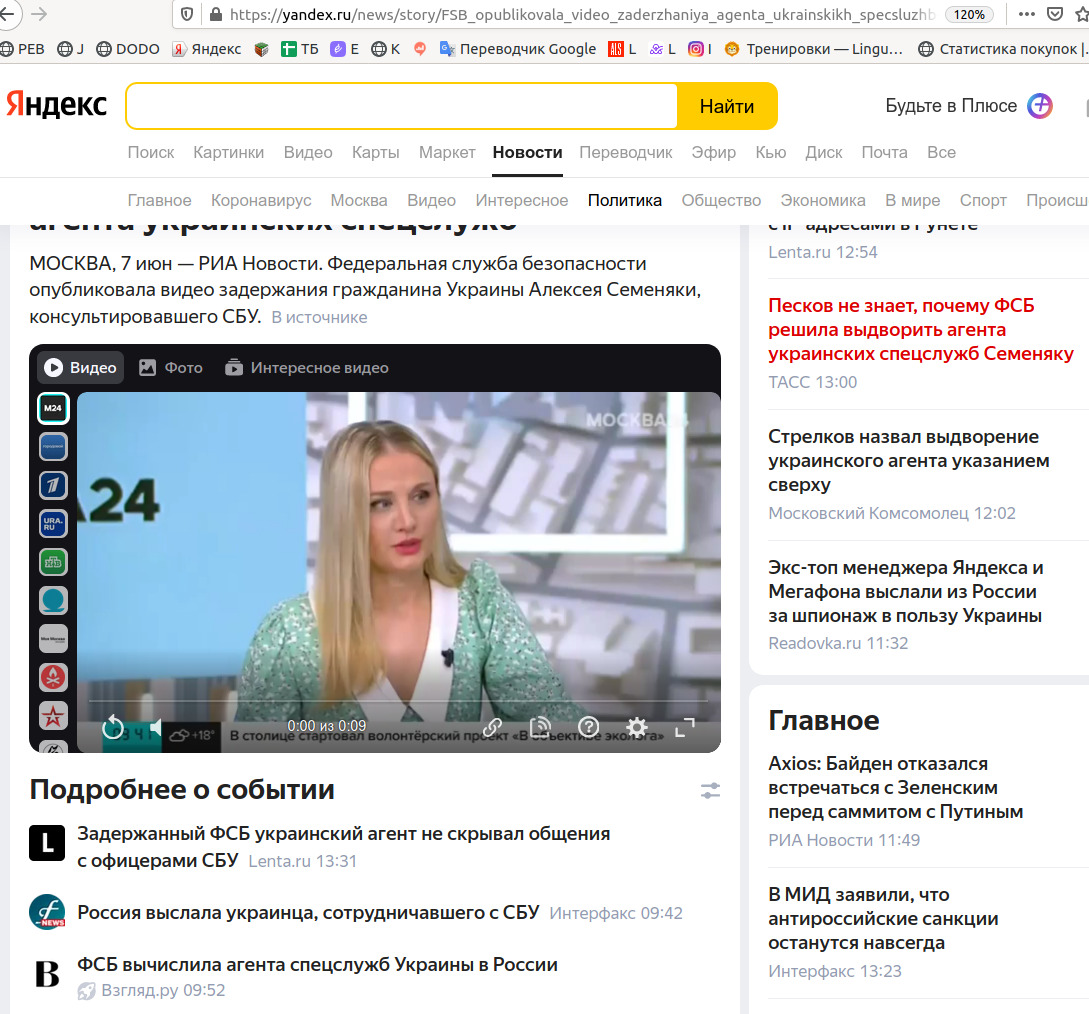
Task: Open Взгляд.ру story ФСБ вычислила агента
Action: (317, 965)
